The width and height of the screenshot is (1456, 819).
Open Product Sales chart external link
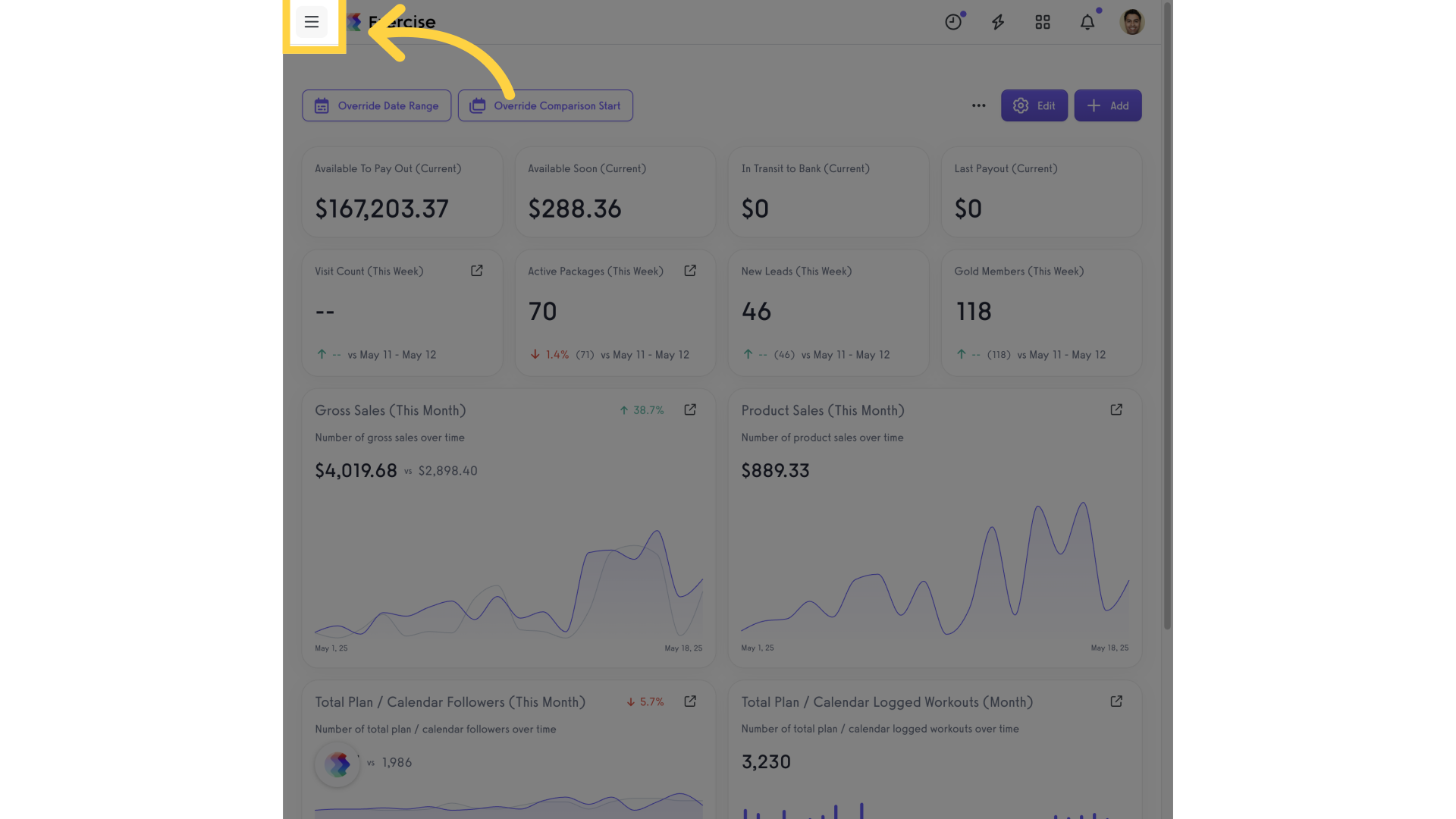click(x=1116, y=409)
